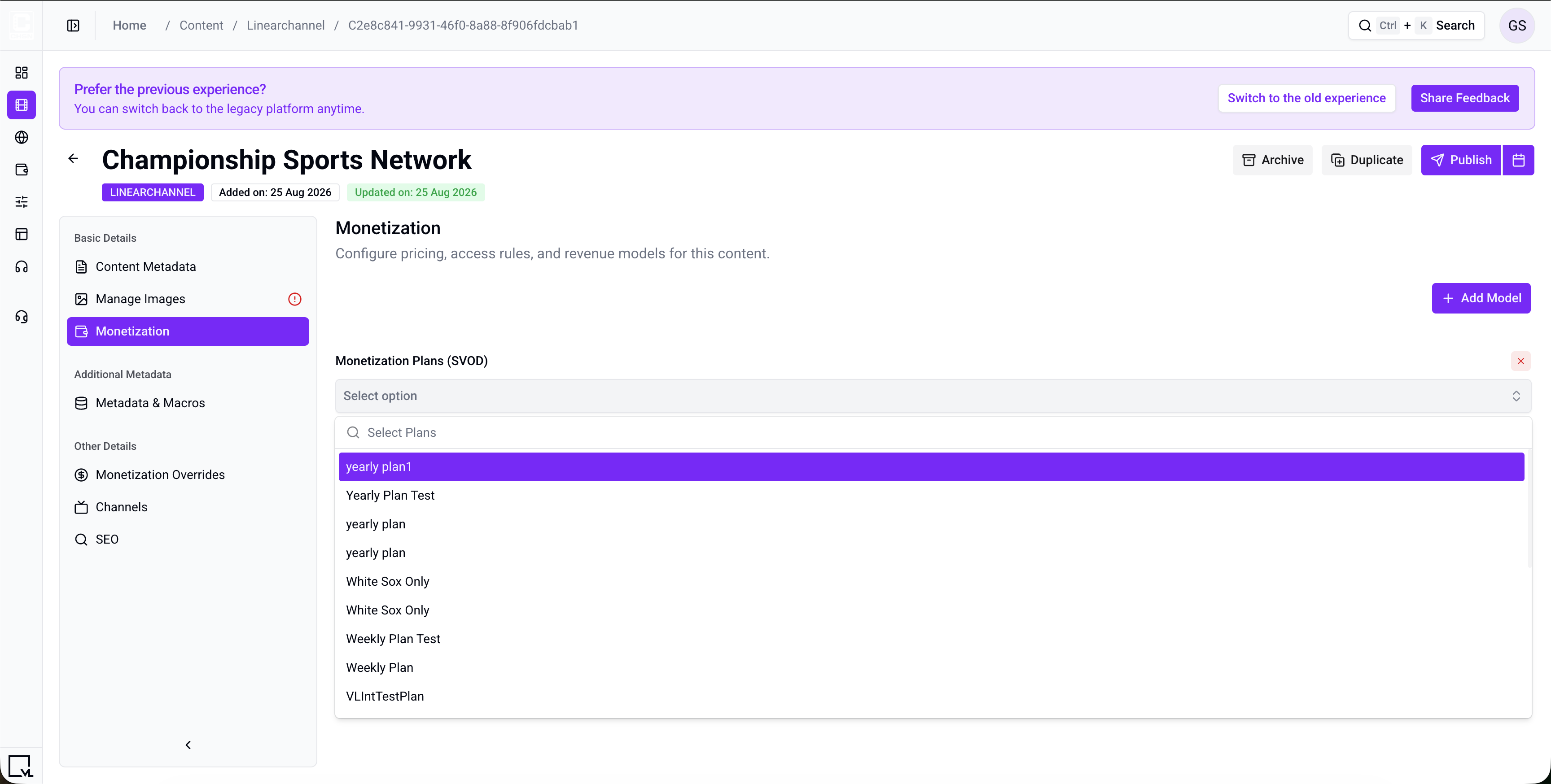
Task: Remove the SVOD monetization plans section
Action: tap(1520, 361)
